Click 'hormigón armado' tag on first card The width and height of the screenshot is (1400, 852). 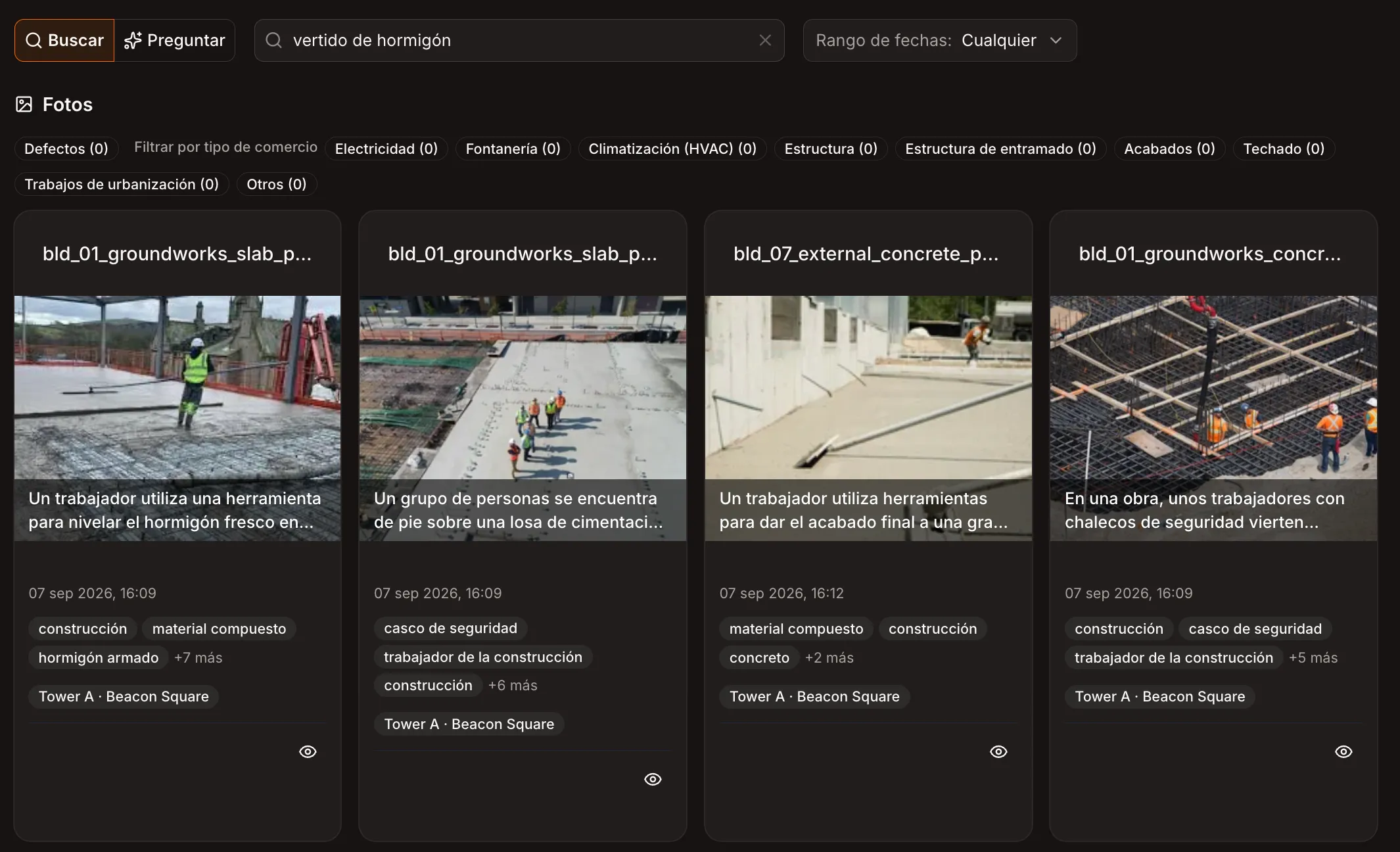[x=99, y=657]
